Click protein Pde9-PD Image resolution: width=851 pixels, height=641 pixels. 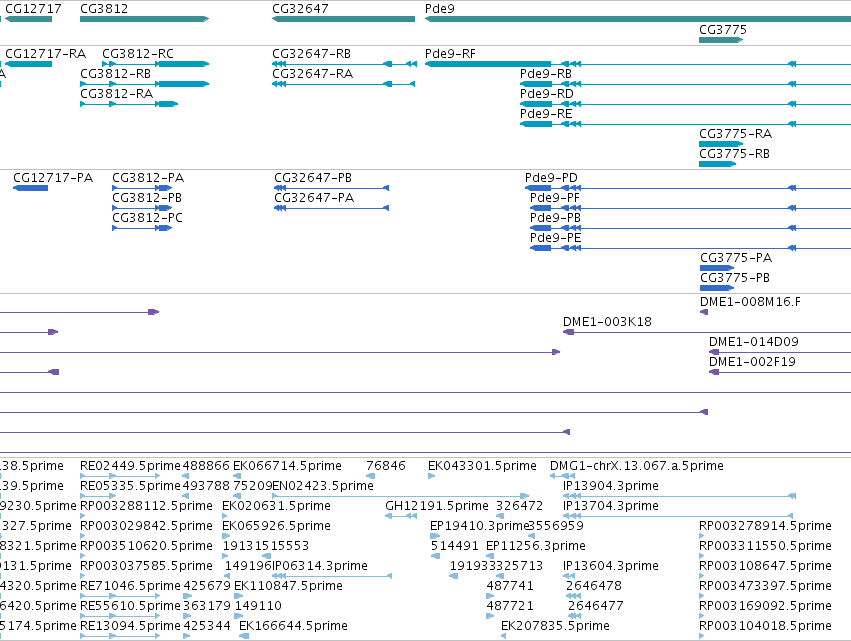click(688, 188)
